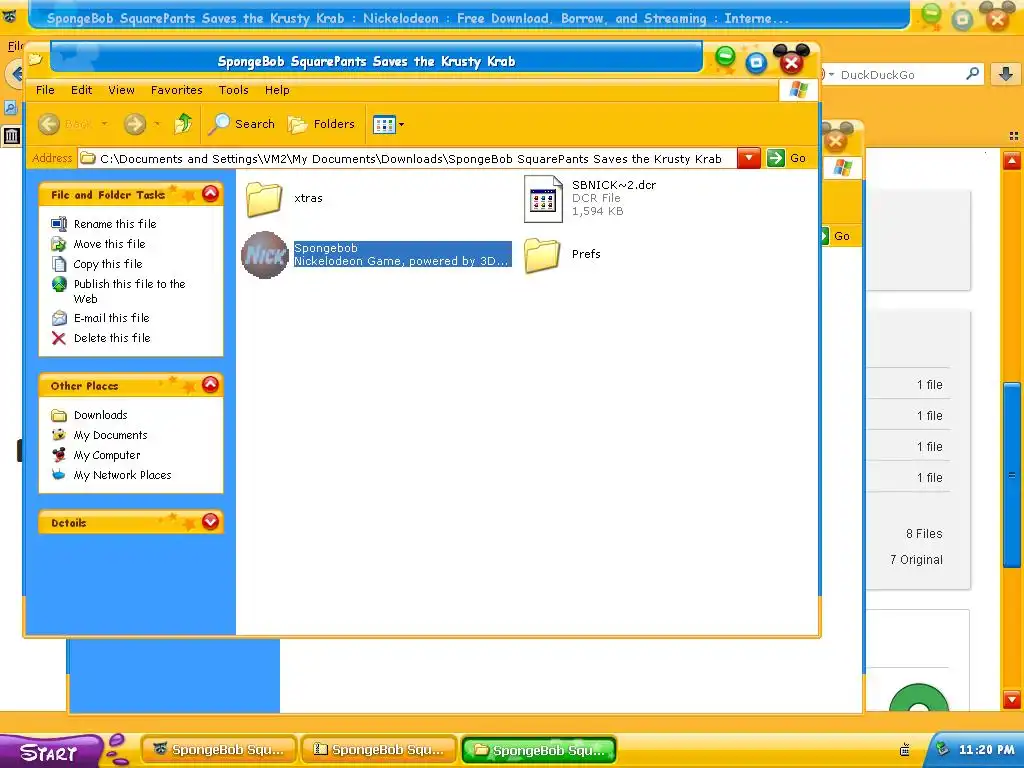Click the Rename this file icon

(x=59, y=224)
